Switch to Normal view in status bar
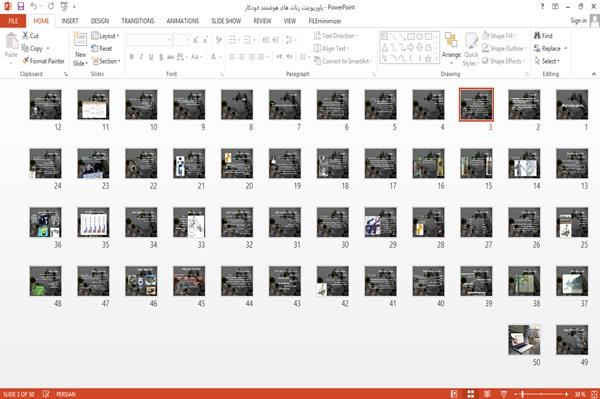 [x=454, y=394]
